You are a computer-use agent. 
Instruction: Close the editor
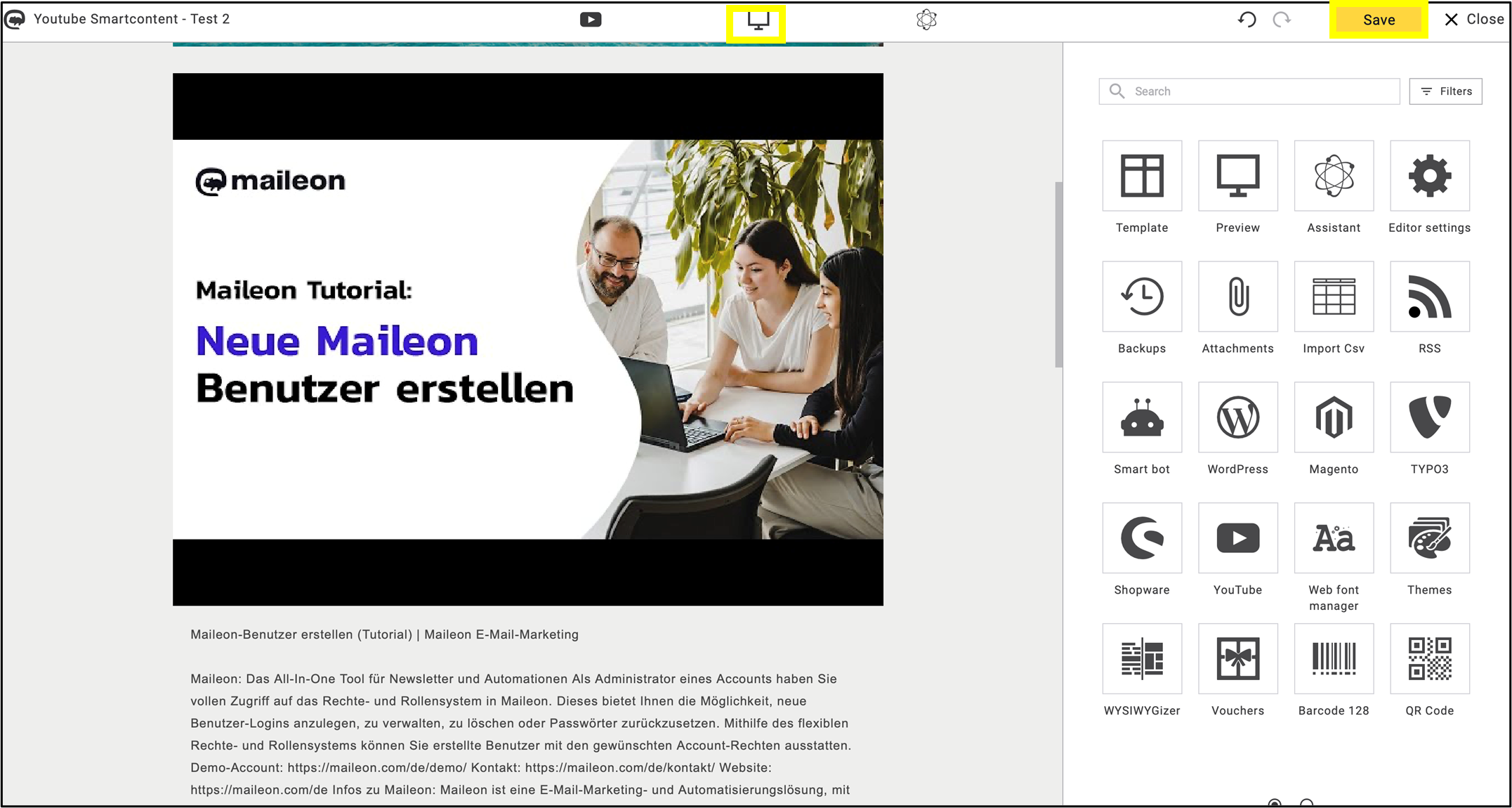click(x=1473, y=20)
